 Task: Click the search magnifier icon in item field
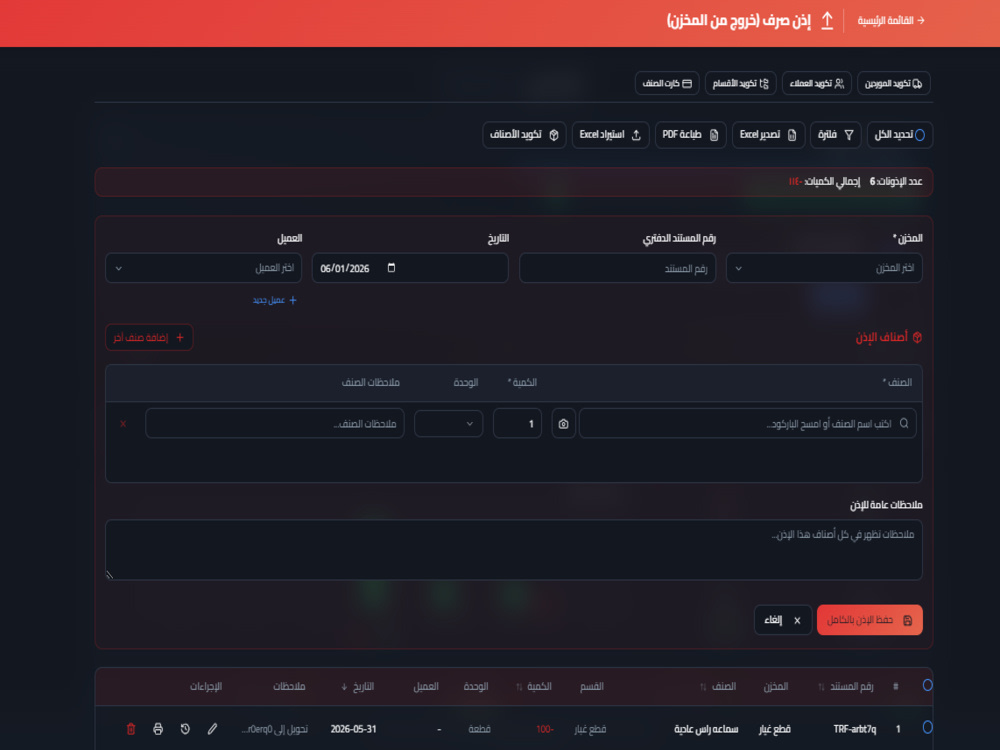(x=904, y=423)
